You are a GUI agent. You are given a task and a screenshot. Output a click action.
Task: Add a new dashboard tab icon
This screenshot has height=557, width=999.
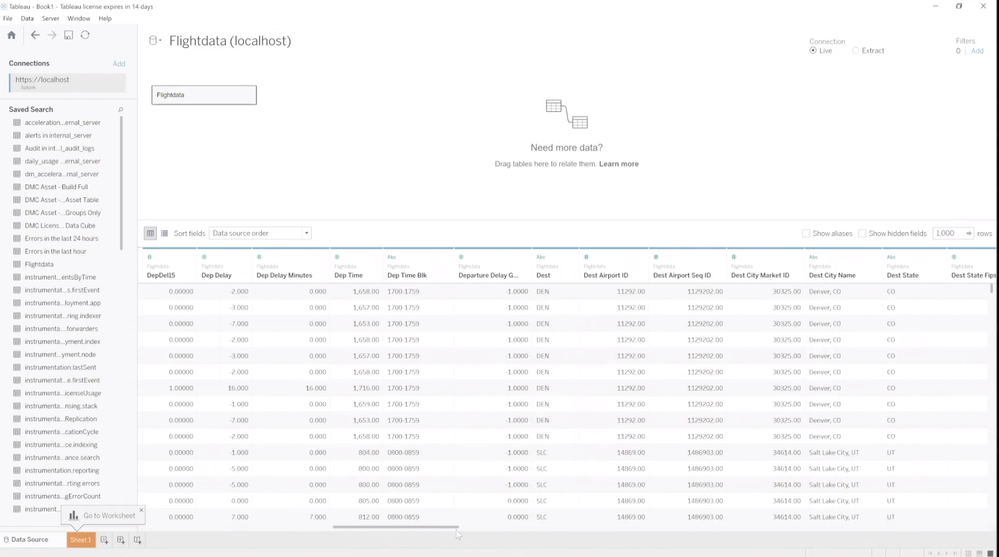pos(120,540)
